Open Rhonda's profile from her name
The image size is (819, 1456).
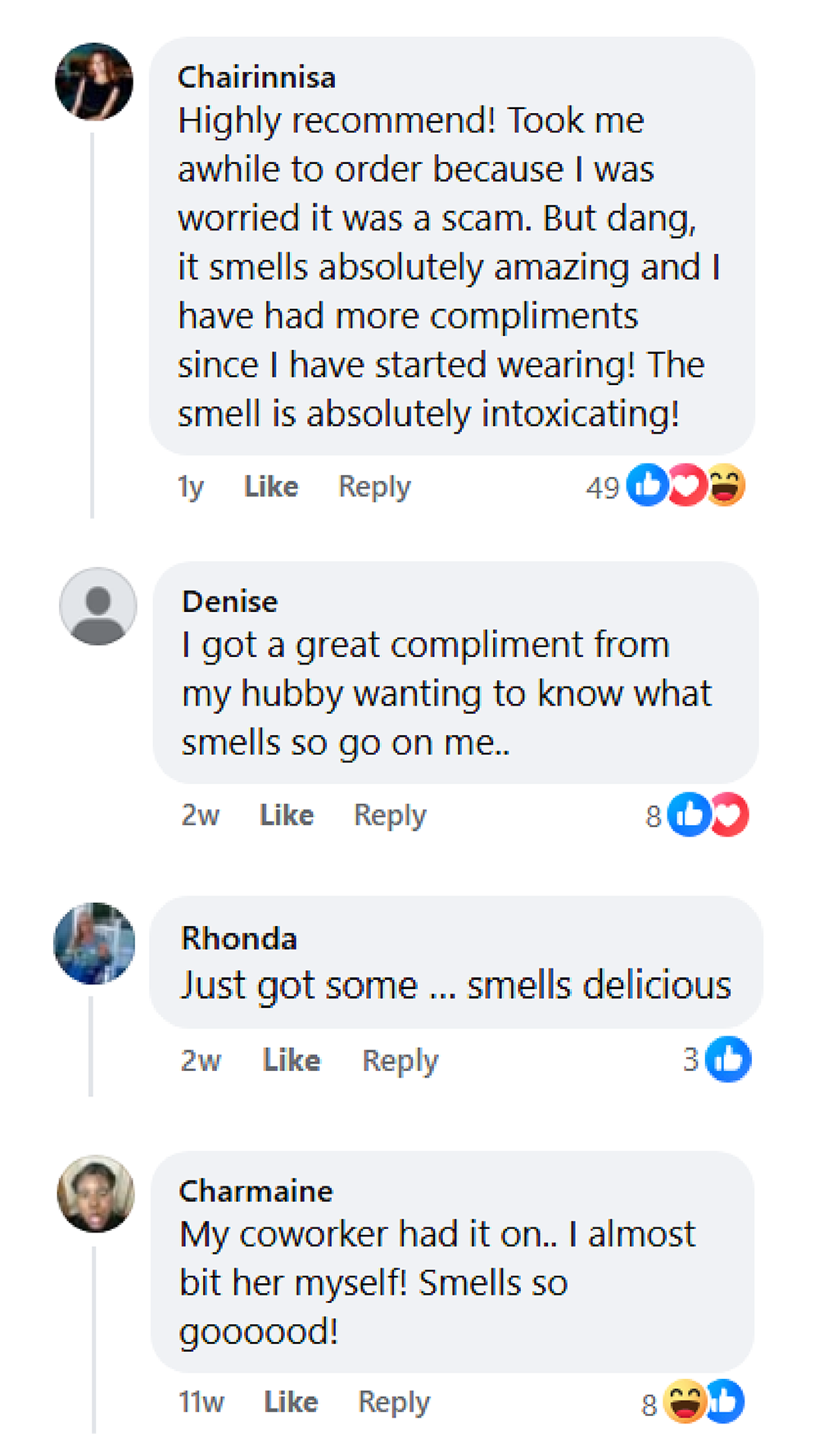coord(238,938)
